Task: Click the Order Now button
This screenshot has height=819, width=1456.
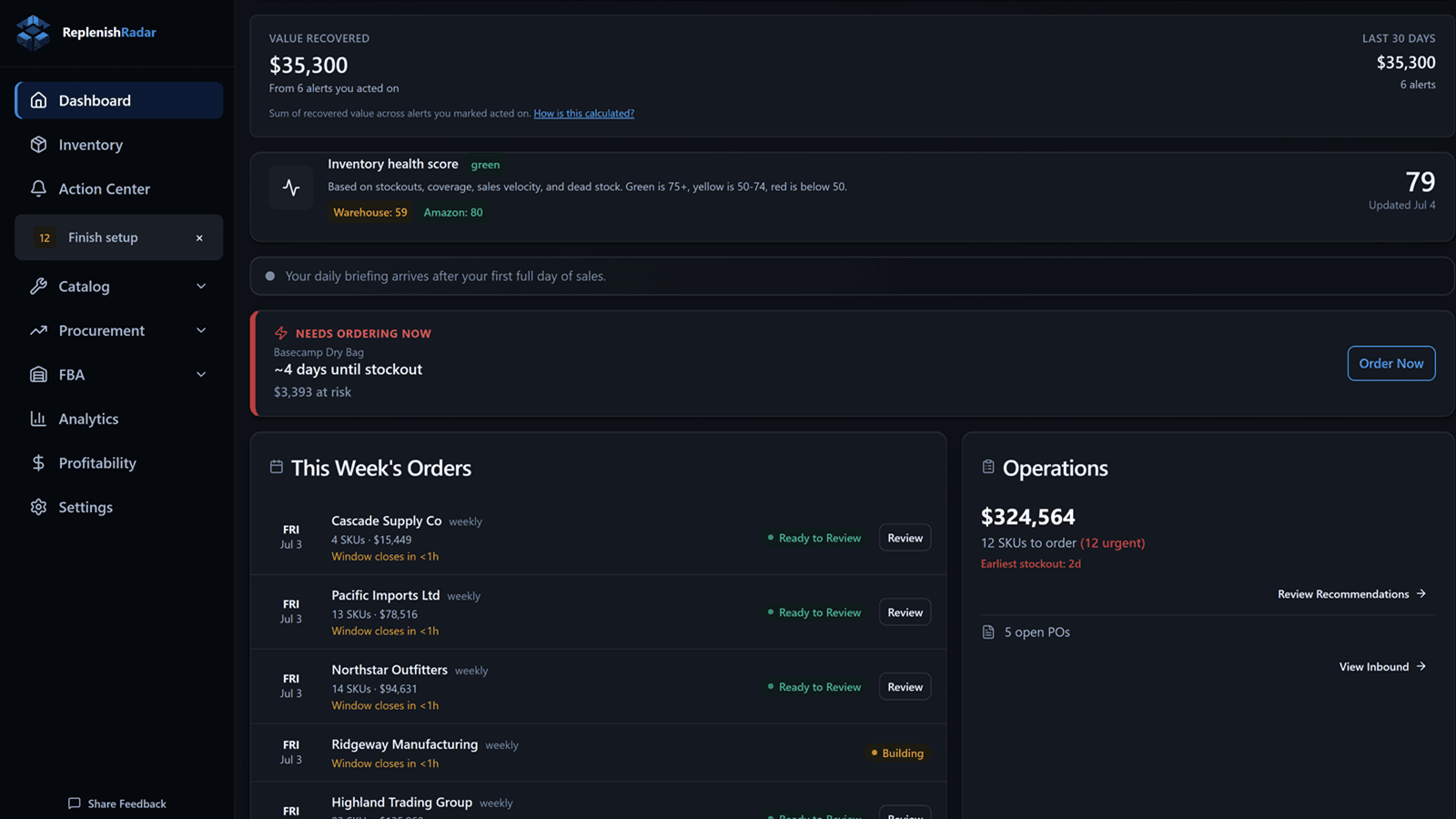Action: (x=1391, y=363)
